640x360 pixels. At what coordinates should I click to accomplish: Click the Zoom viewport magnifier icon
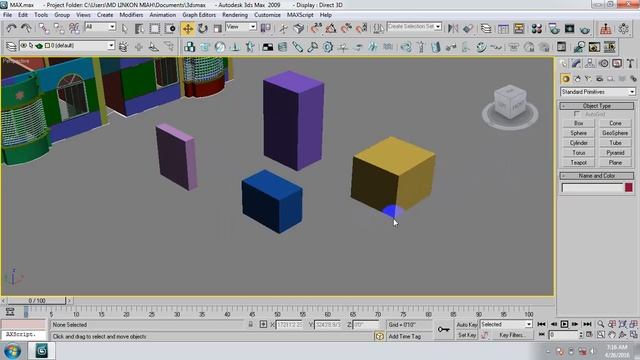click(601, 324)
